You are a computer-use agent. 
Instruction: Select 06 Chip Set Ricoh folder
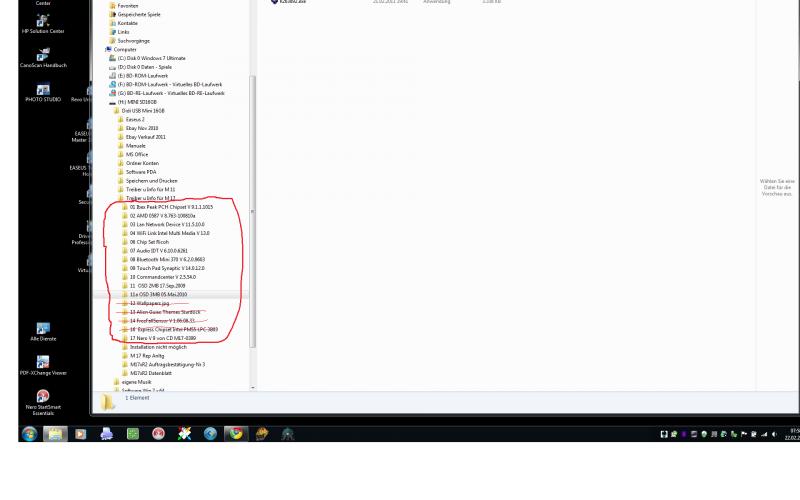point(145,242)
